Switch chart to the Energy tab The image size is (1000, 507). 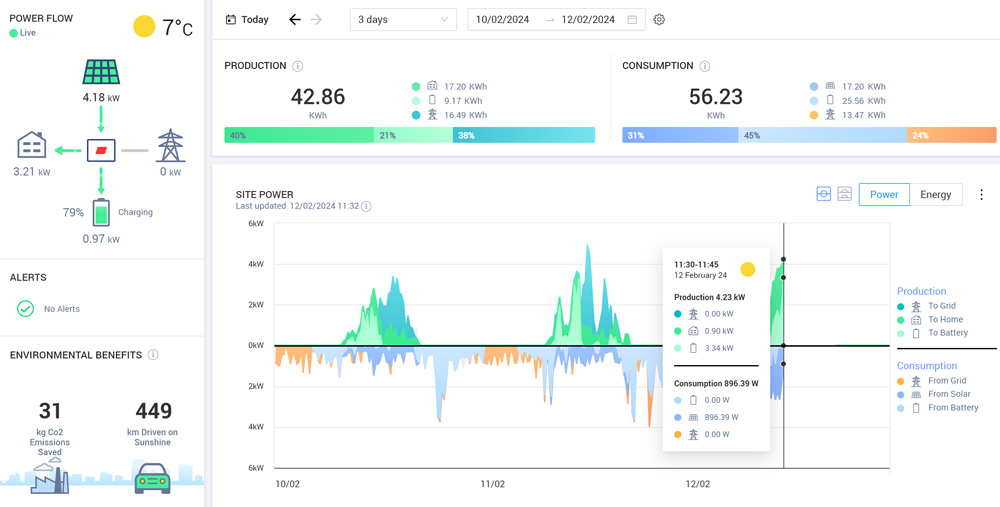point(935,194)
